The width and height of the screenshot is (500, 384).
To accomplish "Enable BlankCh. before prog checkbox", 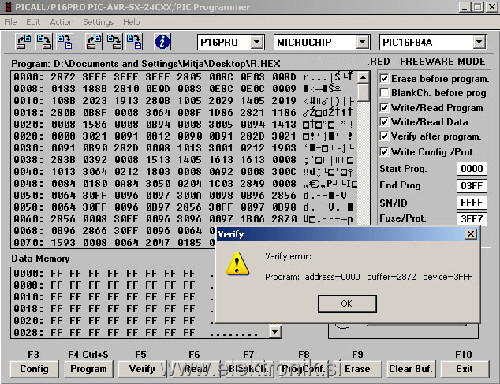I will (384, 92).
